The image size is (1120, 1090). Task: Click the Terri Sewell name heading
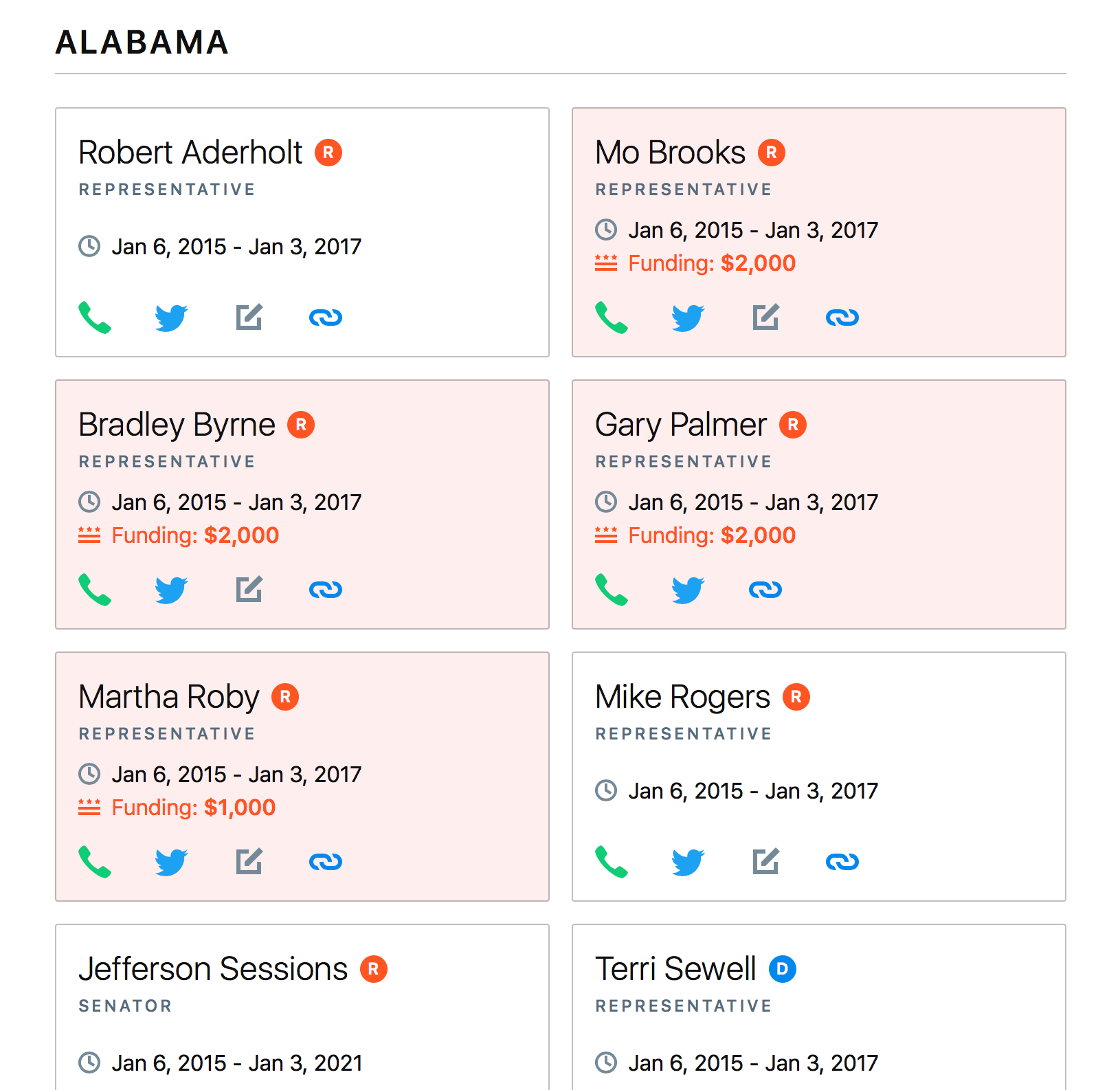(x=675, y=969)
